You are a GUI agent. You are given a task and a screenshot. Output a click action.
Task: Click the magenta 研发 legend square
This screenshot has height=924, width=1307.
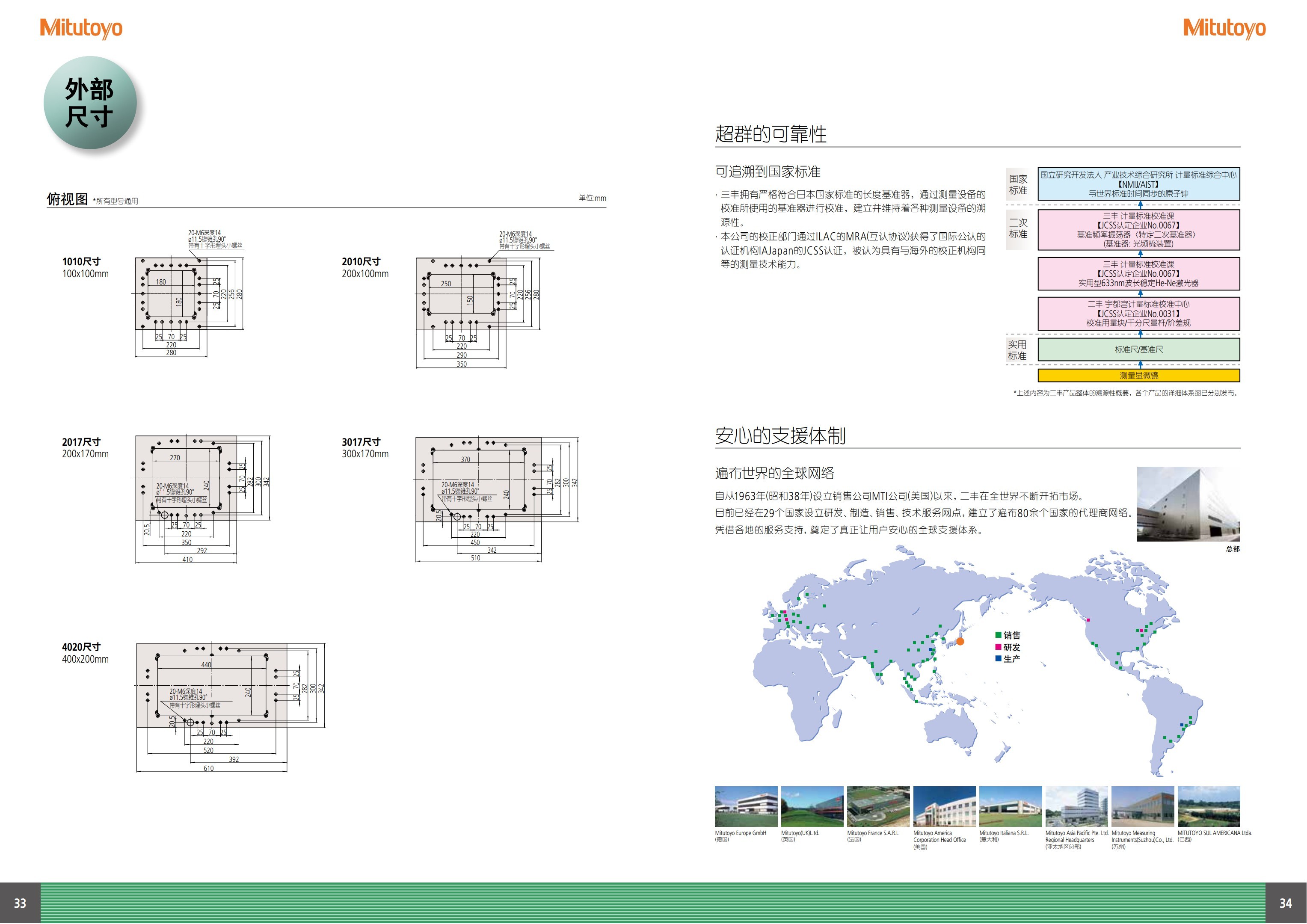998,647
